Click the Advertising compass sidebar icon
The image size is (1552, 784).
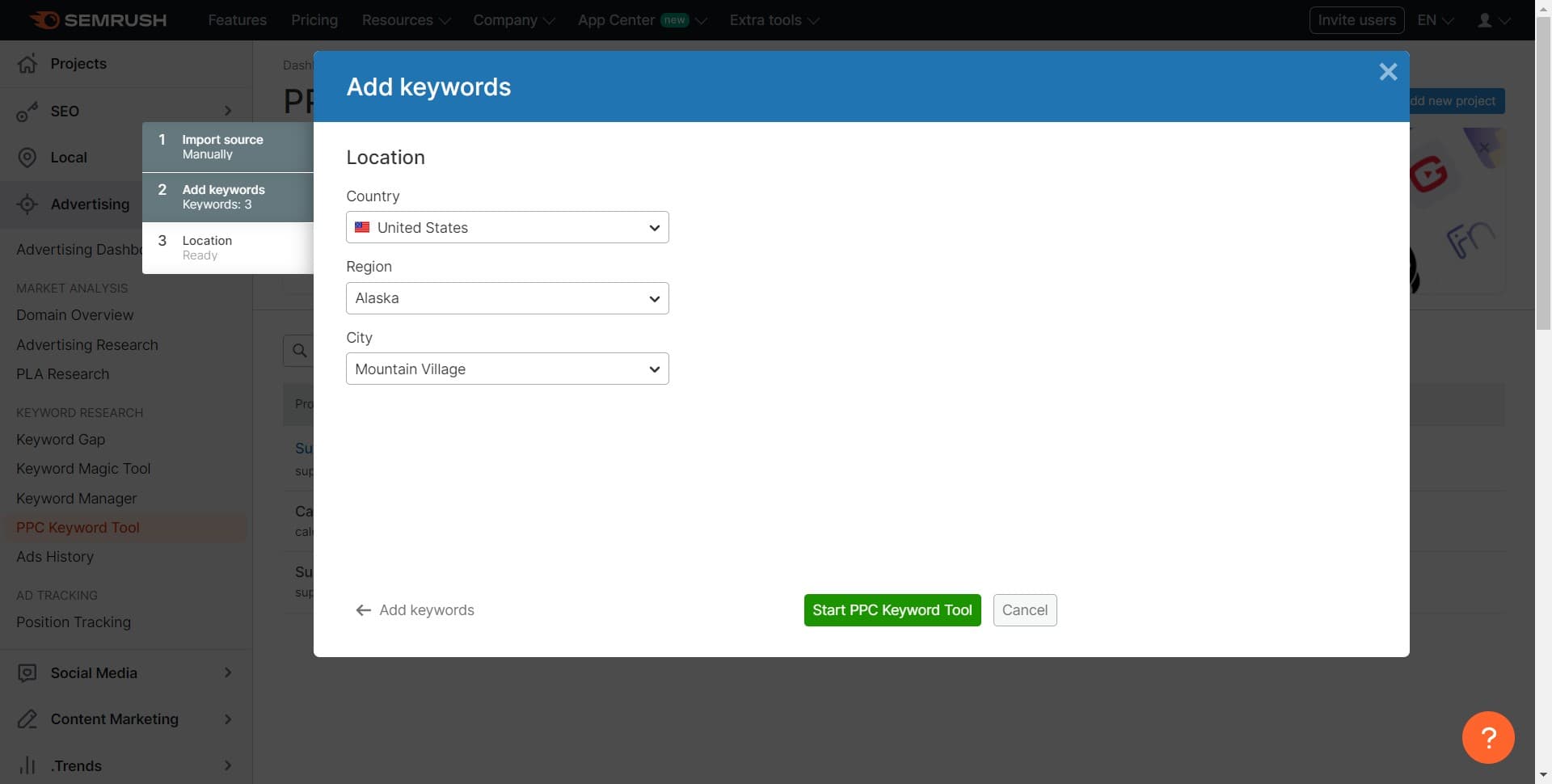click(27, 204)
